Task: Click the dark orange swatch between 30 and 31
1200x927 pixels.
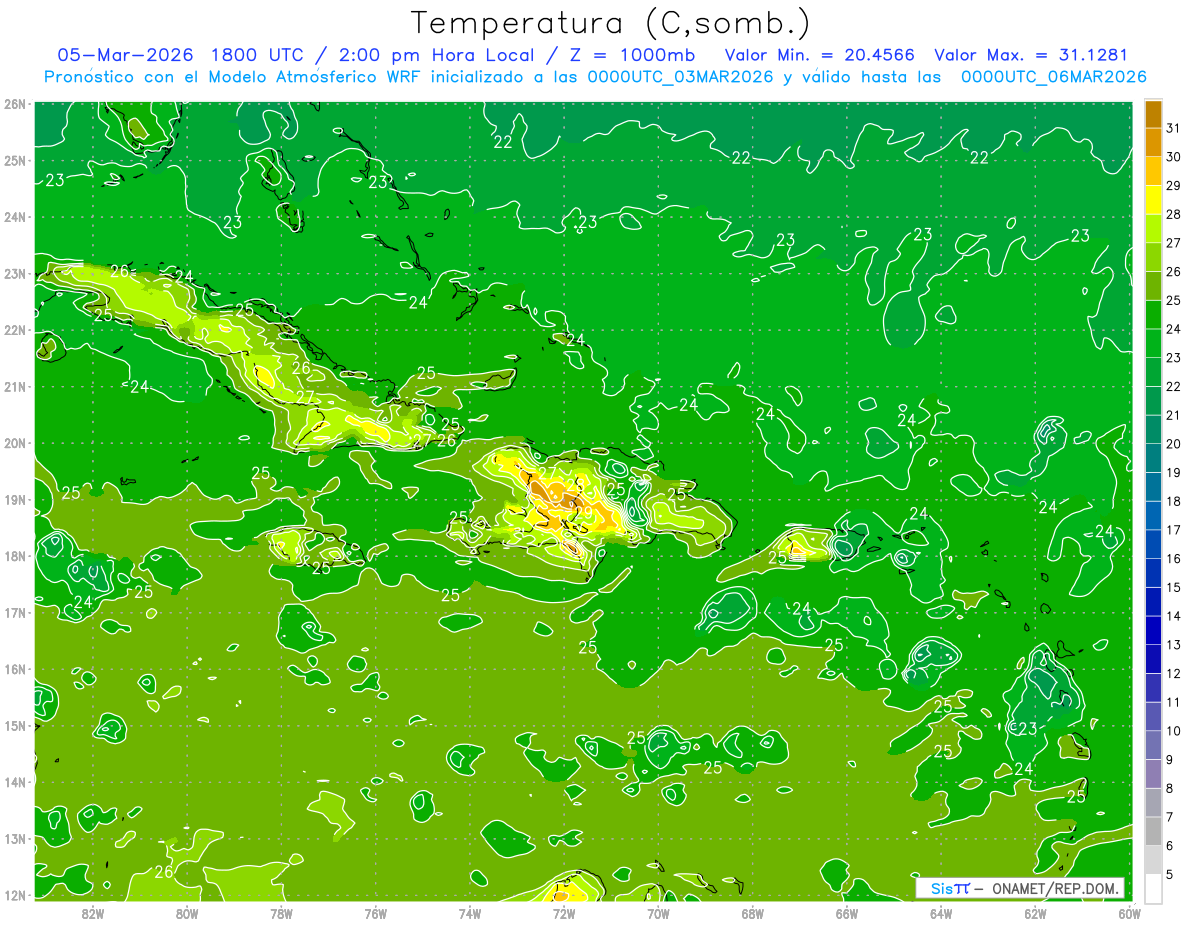Action: coord(1152,142)
